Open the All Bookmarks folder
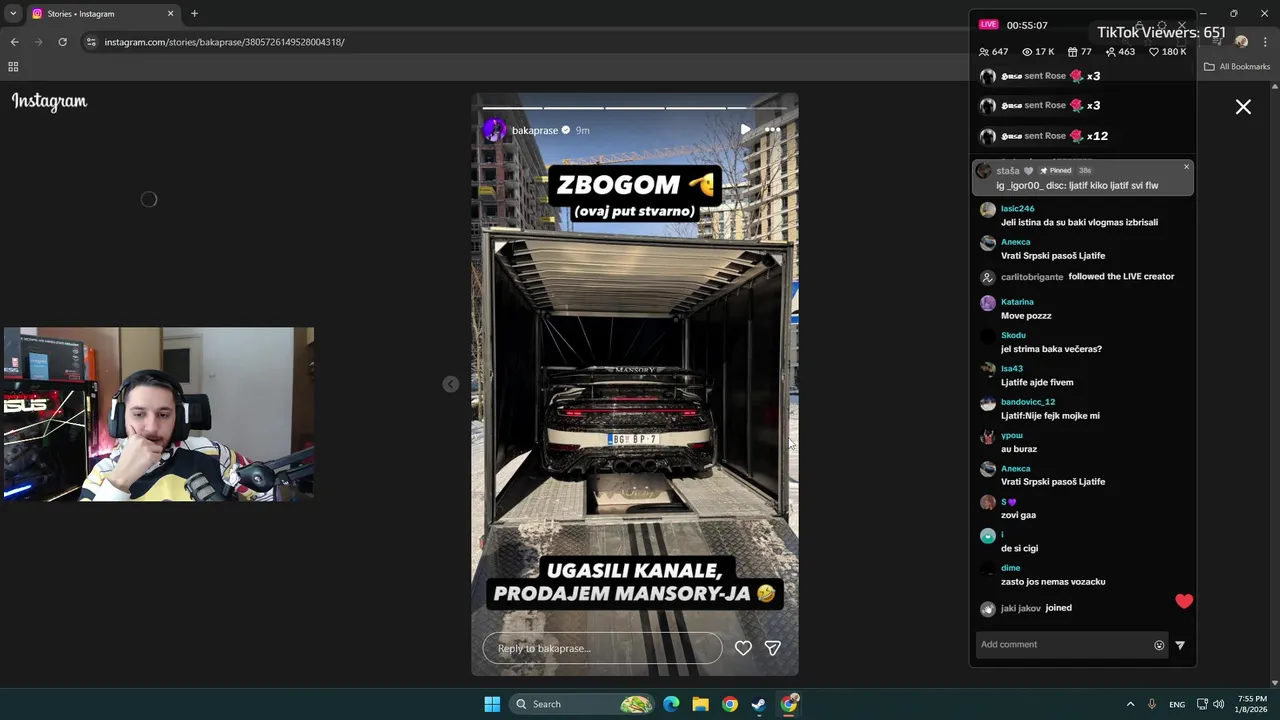1280x720 pixels. tap(1237, 67)
